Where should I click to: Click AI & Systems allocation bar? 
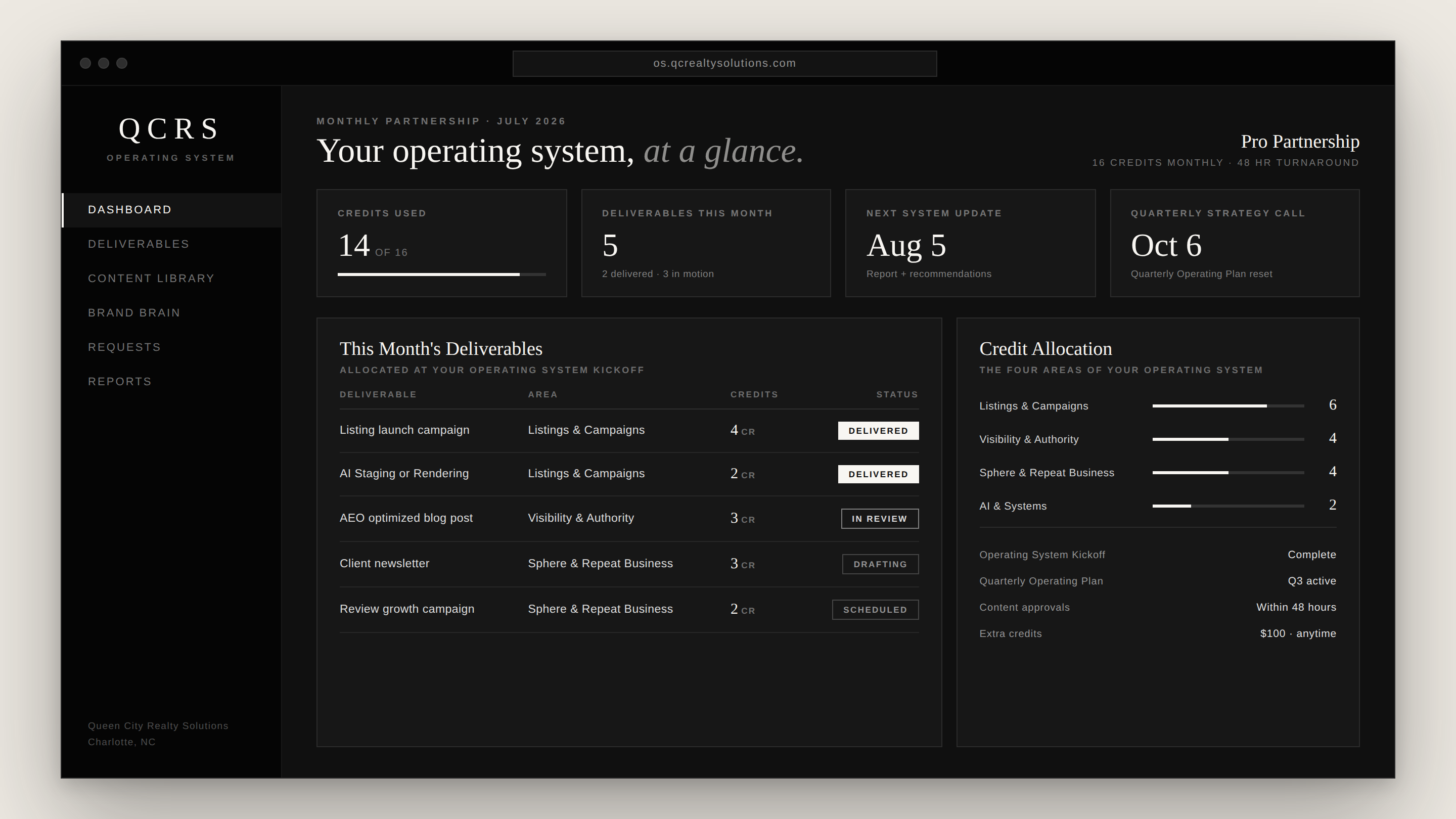pyautogui.click(x=1228, y=506)
